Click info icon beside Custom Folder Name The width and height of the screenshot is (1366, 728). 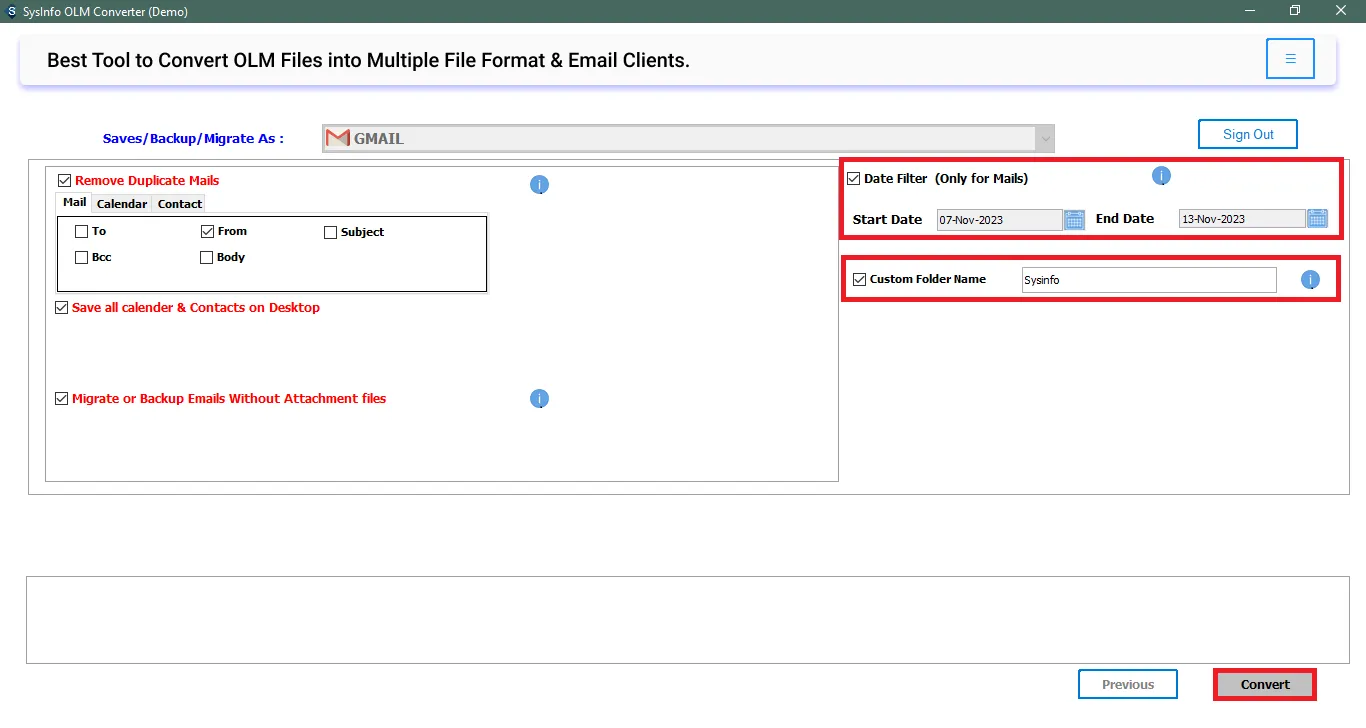[1310, 280]
